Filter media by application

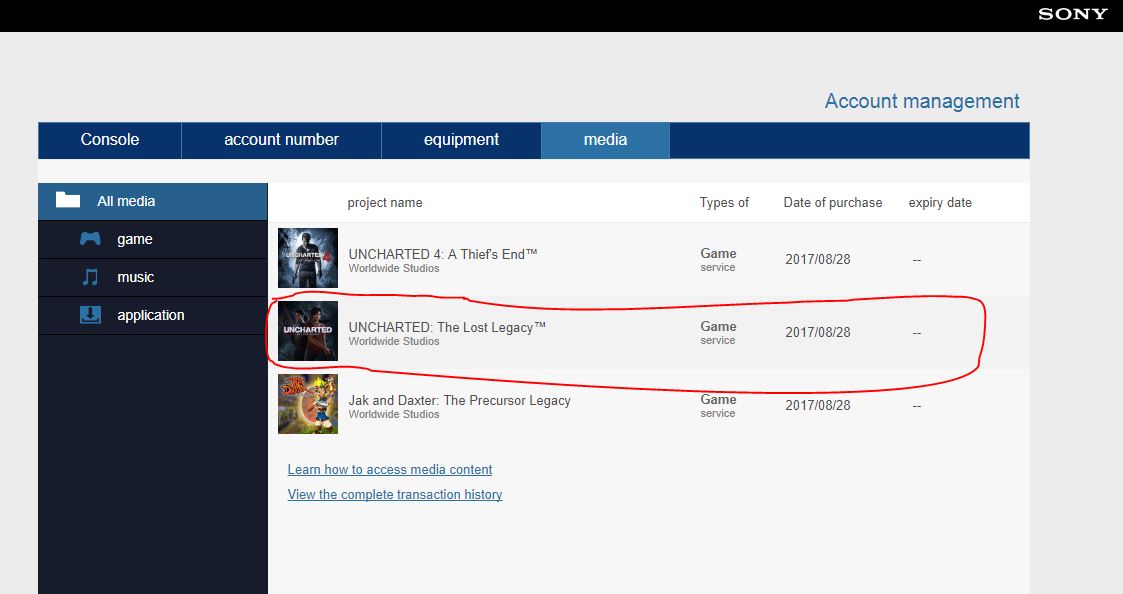[x=153, y=315]
